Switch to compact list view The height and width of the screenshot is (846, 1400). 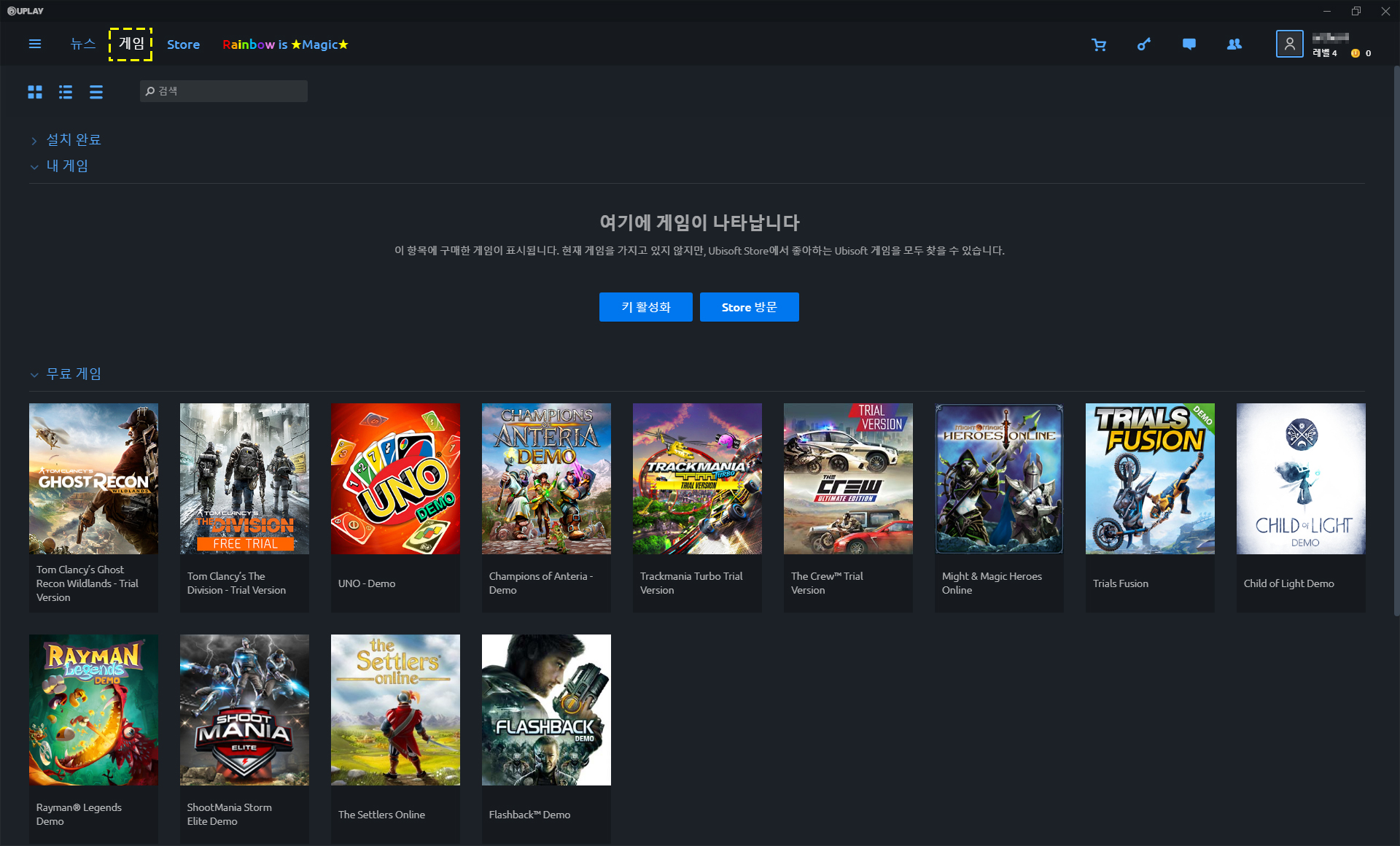tap(96, 92)
